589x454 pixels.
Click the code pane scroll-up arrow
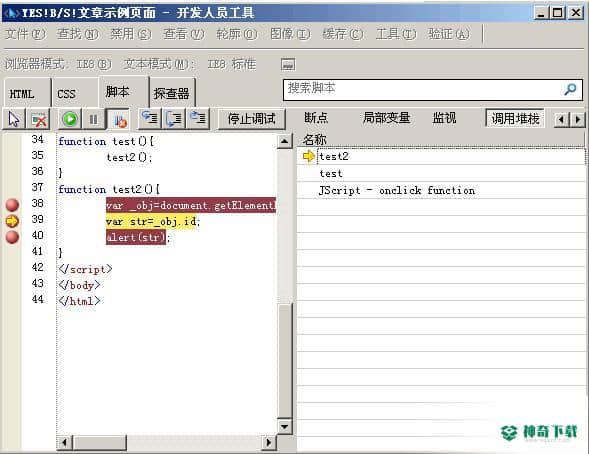click(285, 141)
